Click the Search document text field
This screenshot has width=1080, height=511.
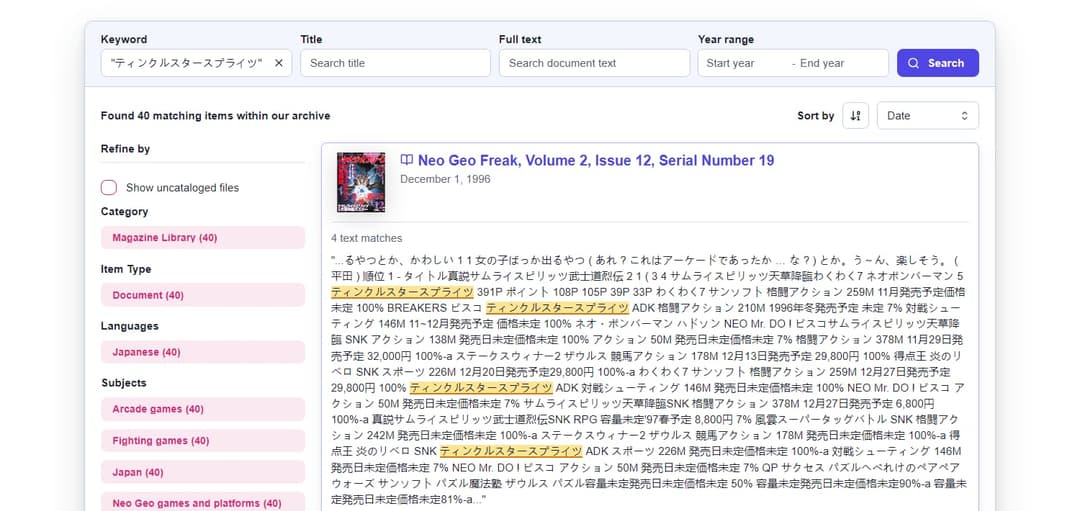594,63
